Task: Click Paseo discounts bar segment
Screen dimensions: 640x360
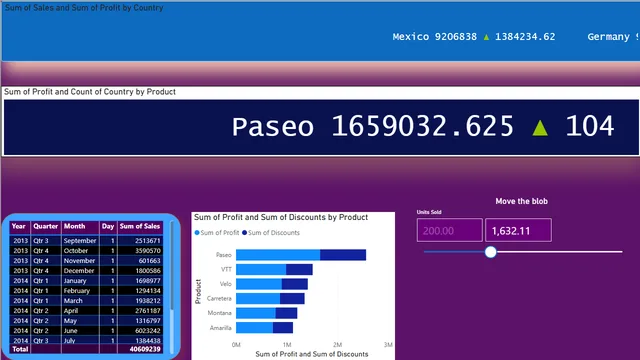Action: coord(343,255)
